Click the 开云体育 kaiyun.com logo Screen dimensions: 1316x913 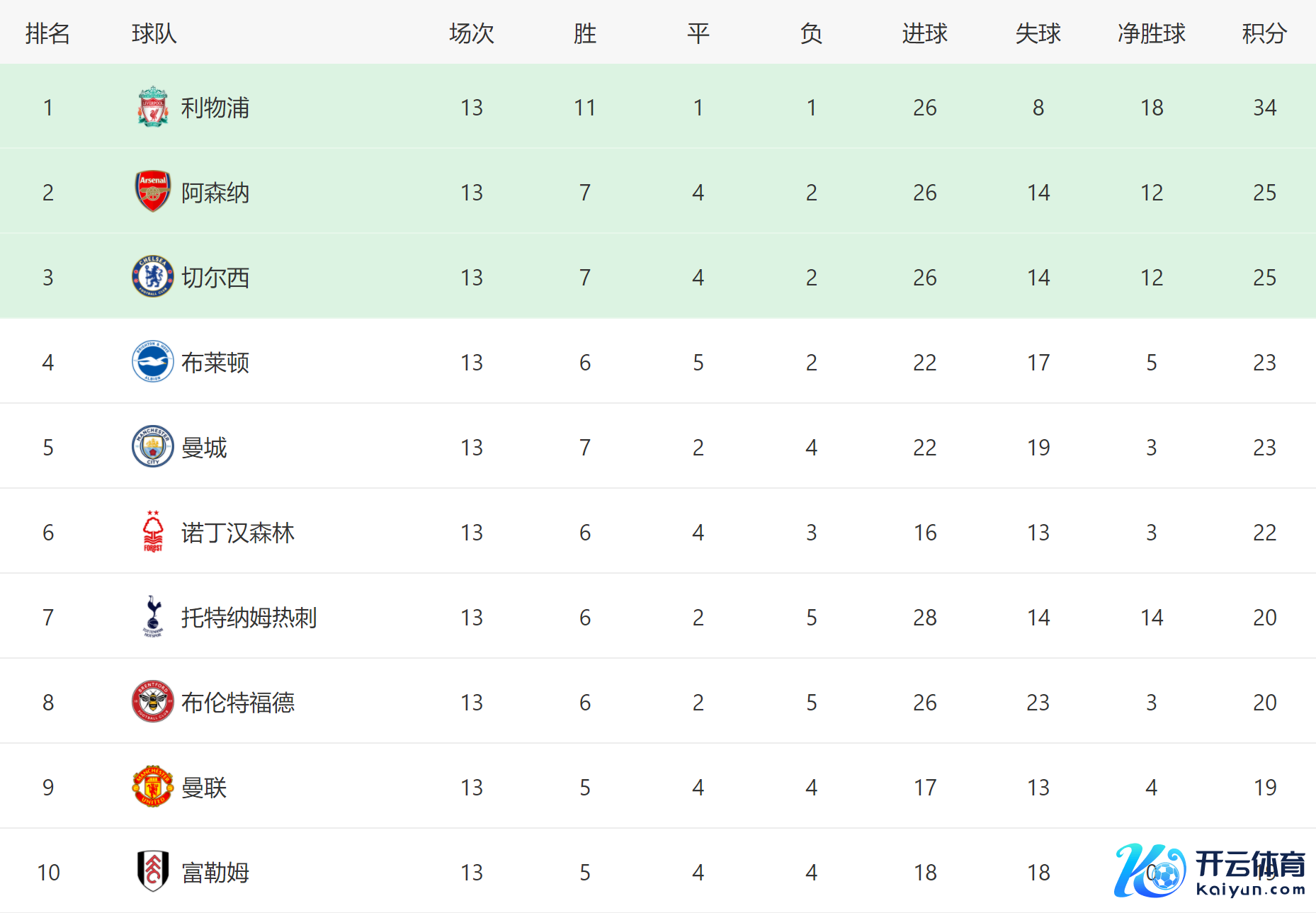click(1210, 871)
